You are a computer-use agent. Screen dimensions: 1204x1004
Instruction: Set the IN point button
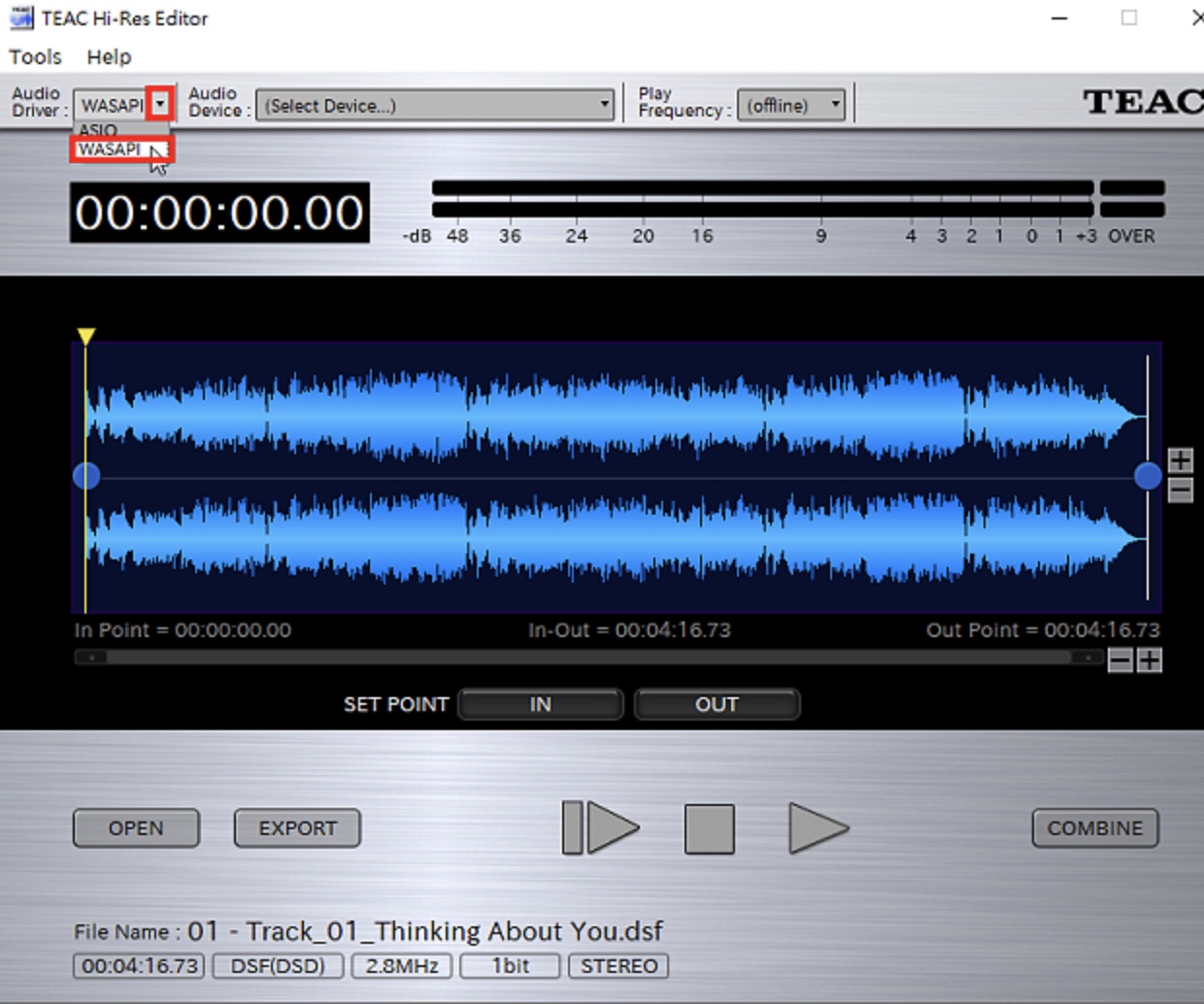pos(540,704)
